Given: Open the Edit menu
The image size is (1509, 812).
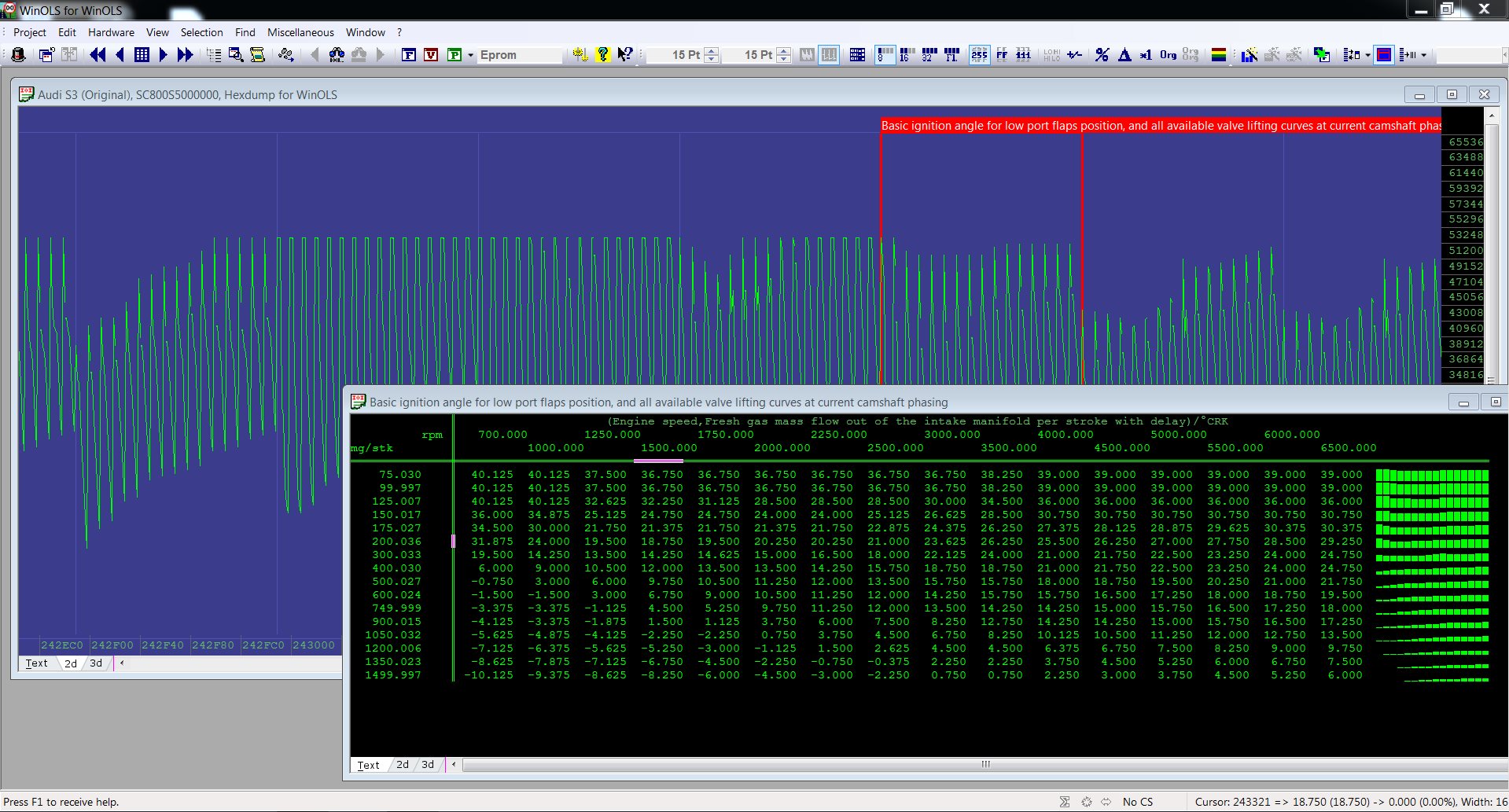Looking at the screenshot, I should [67, 32].
